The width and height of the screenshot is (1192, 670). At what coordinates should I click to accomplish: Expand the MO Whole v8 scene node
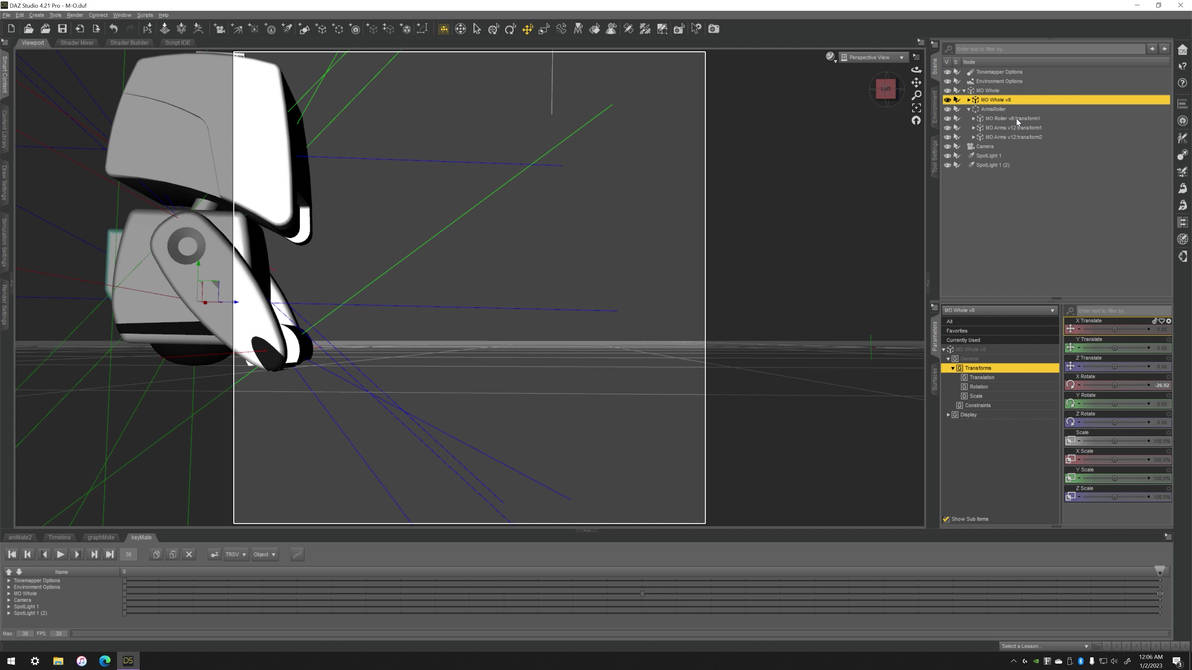coord(968,100)
